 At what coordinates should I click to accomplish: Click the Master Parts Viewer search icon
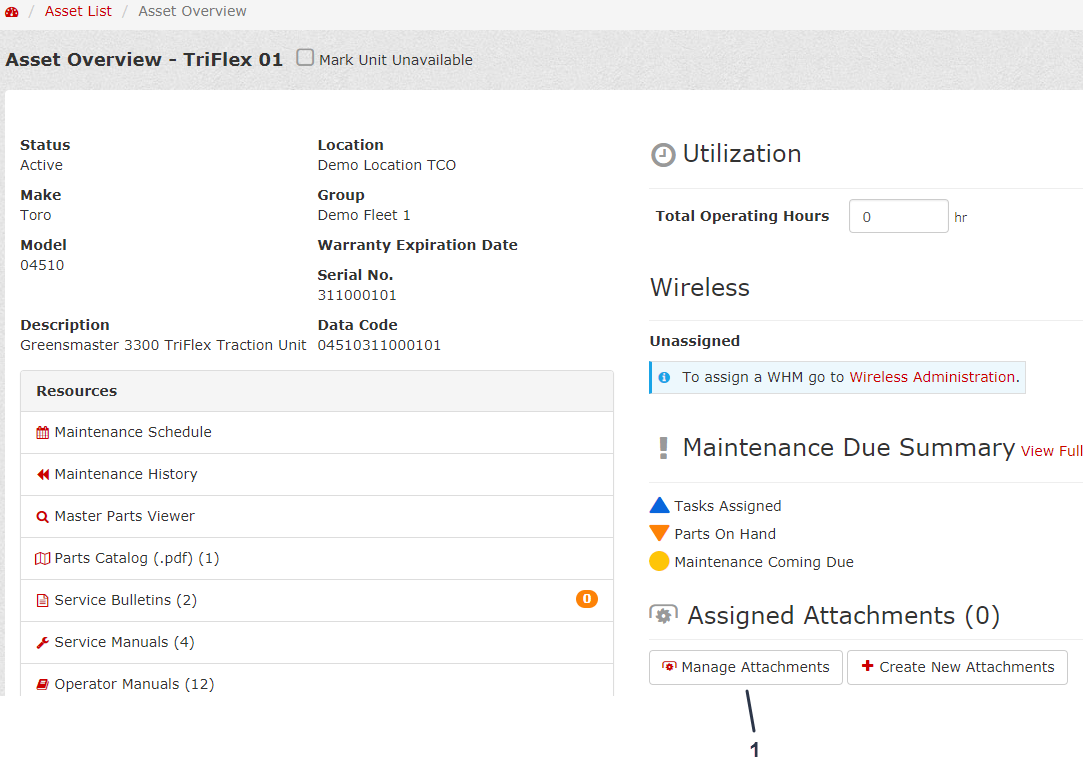[x=42, y=517]
